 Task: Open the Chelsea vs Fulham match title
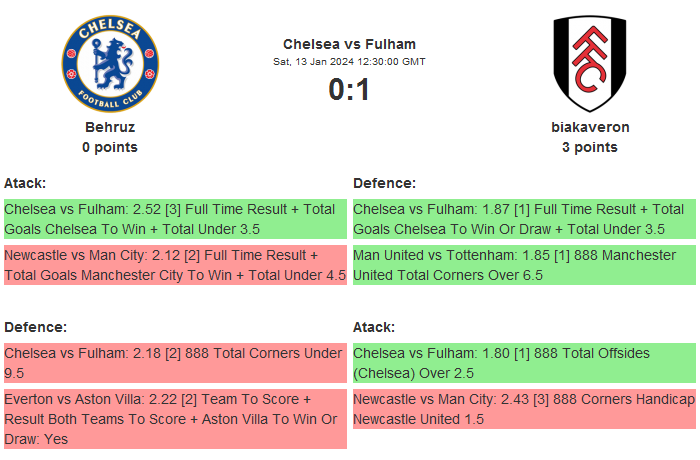pos(349,44)
